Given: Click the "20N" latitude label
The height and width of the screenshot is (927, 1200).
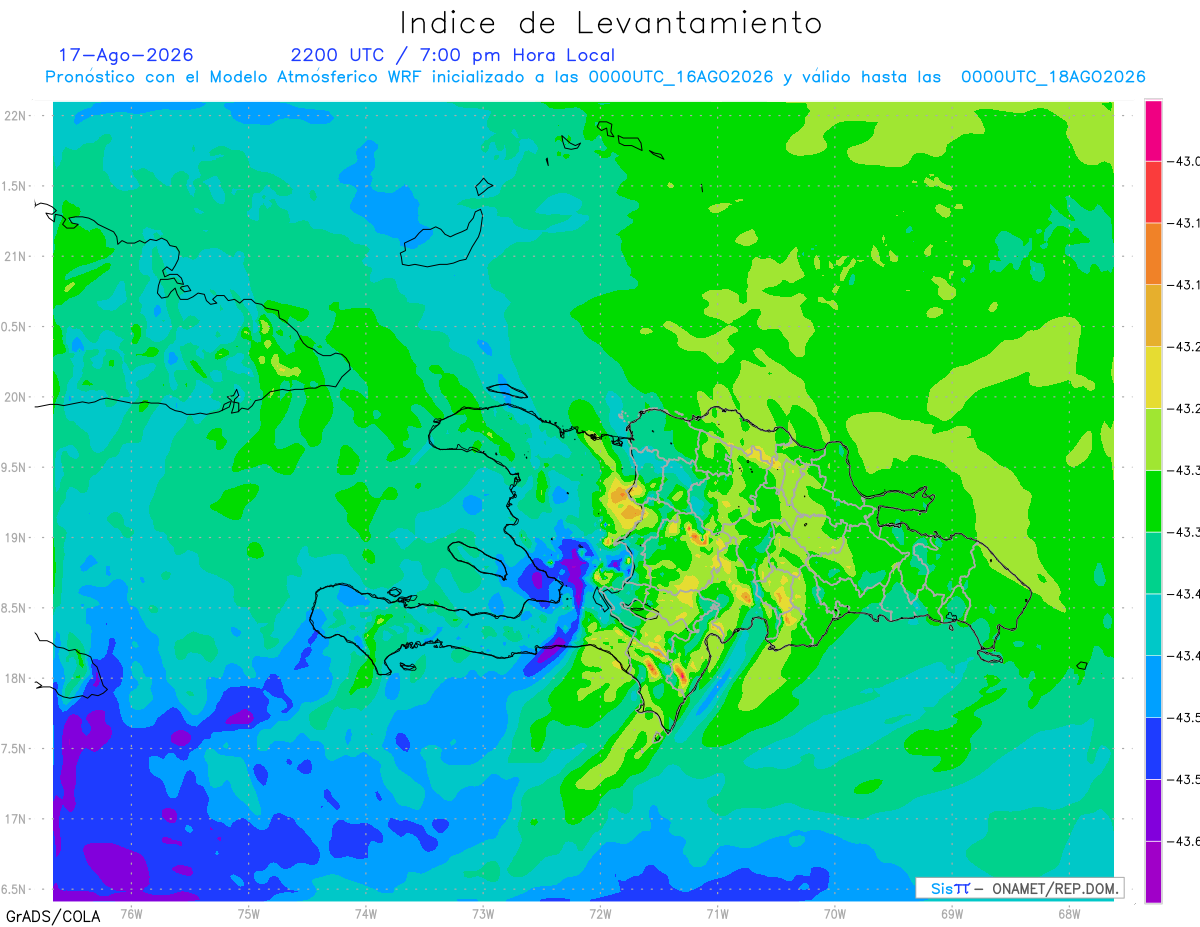Looking at the screenshot, I should (x=15, y=397).
